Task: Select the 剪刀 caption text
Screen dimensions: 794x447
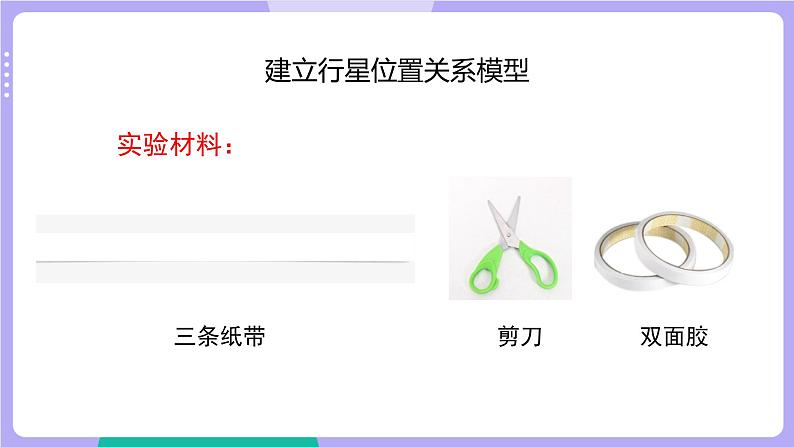Action: pyautogui.click(x=520, y=337)
